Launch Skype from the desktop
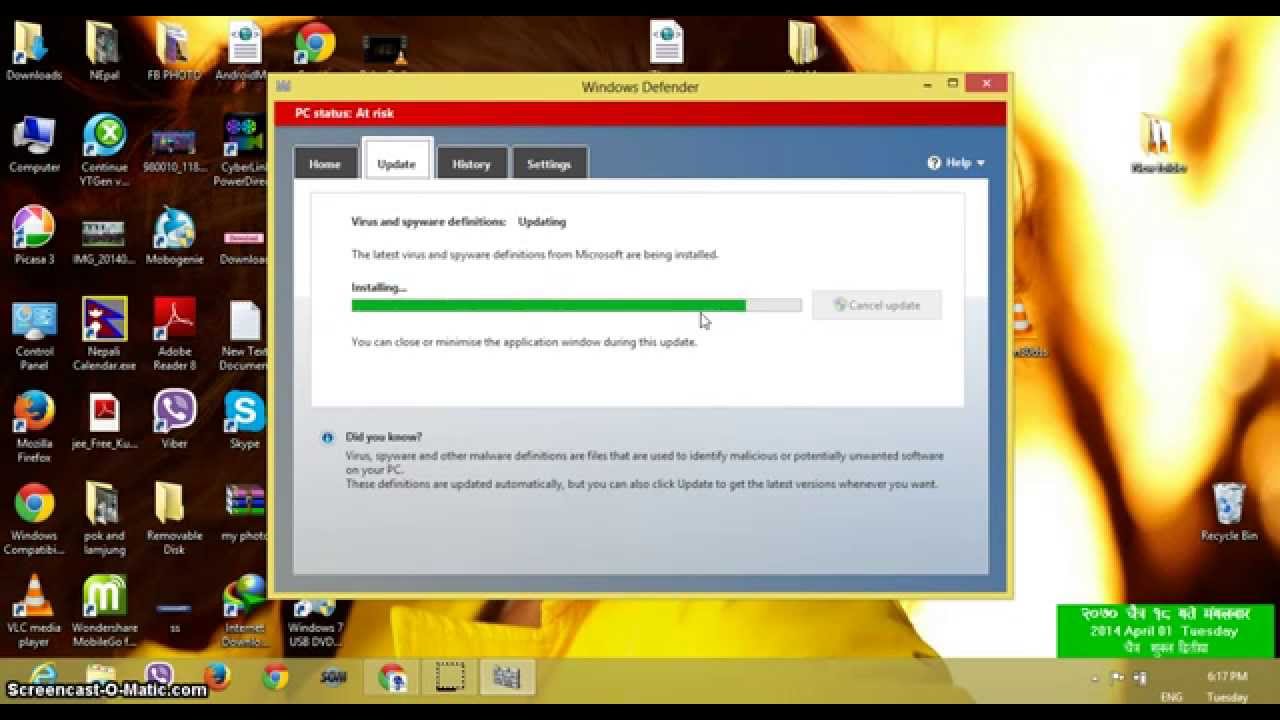 [x=244, y=420]
